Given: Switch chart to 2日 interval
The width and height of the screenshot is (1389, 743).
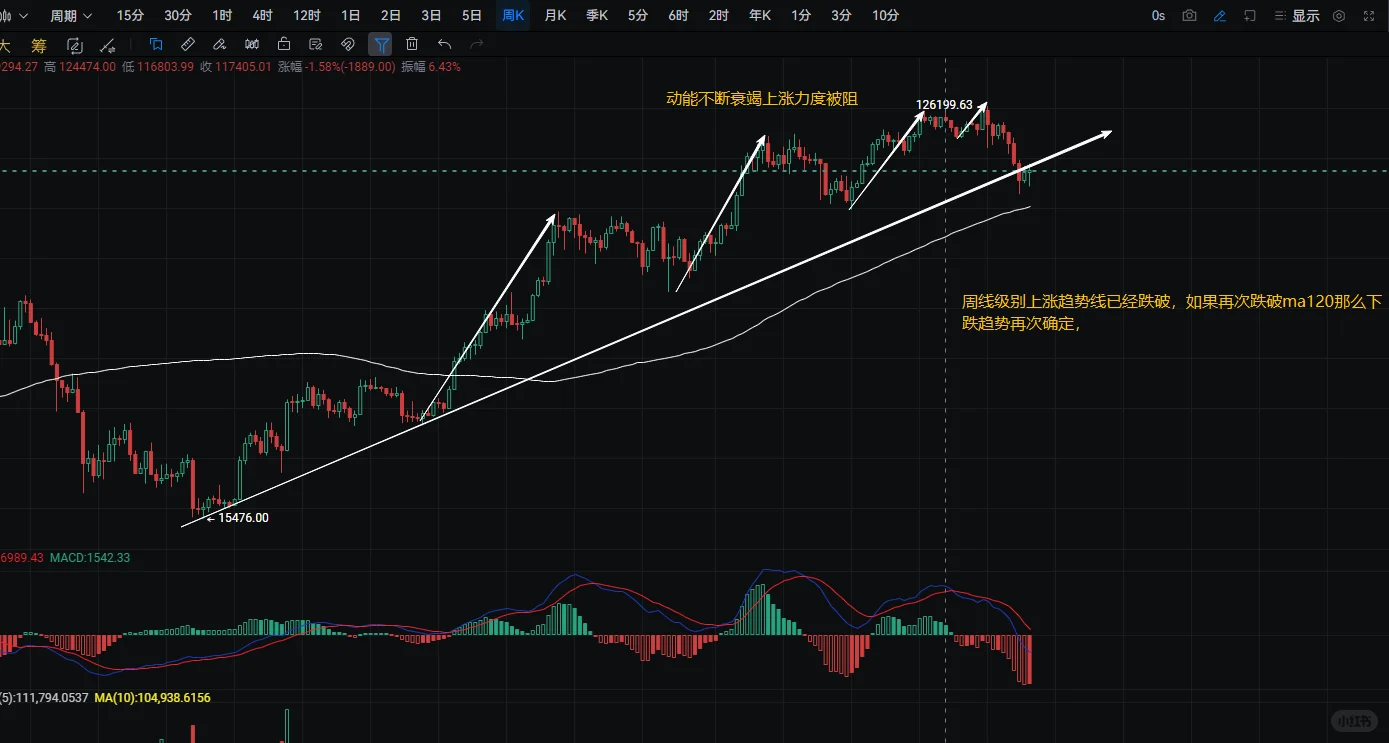Looking at the screenshot, I should point(391,15).
